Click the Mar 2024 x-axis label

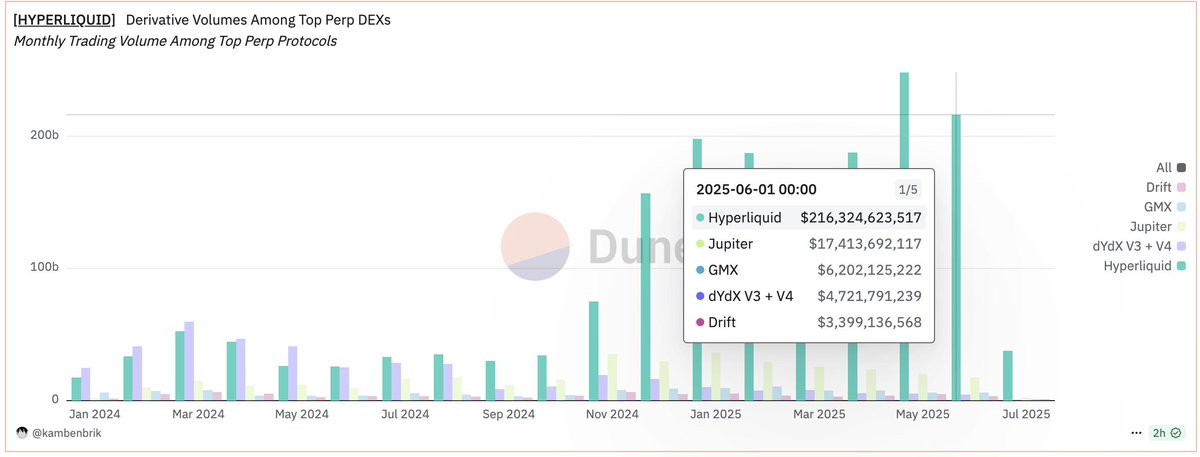click(x=197, y=413)
